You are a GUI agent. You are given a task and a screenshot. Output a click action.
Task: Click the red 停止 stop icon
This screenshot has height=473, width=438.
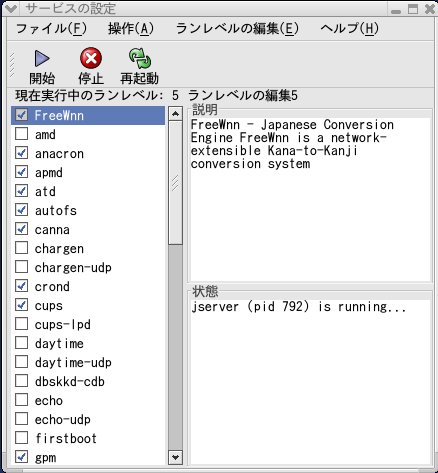[91, 58]
